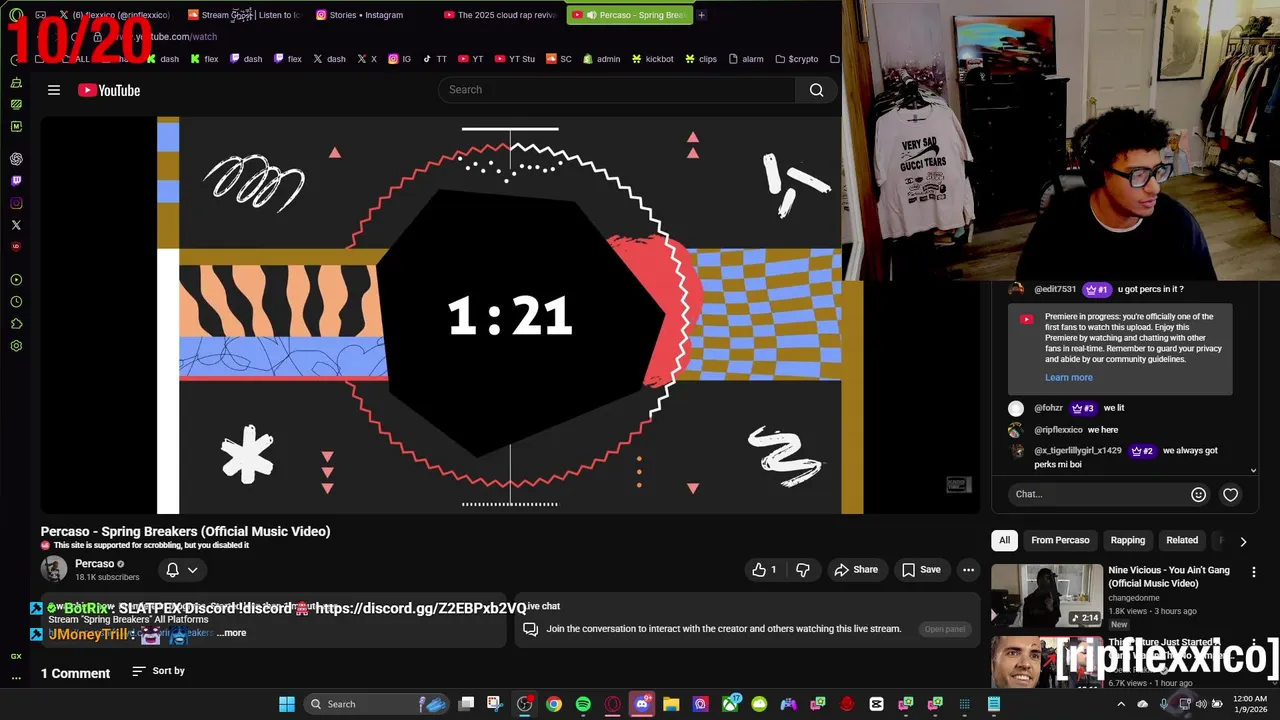Focus the YouTube search box
This screenshot has width=1280, height=720.
point(617,90)
